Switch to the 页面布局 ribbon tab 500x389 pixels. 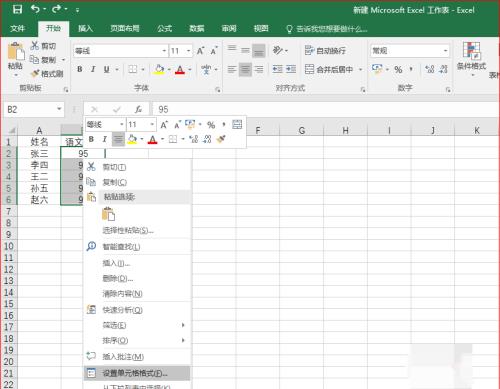125,29
